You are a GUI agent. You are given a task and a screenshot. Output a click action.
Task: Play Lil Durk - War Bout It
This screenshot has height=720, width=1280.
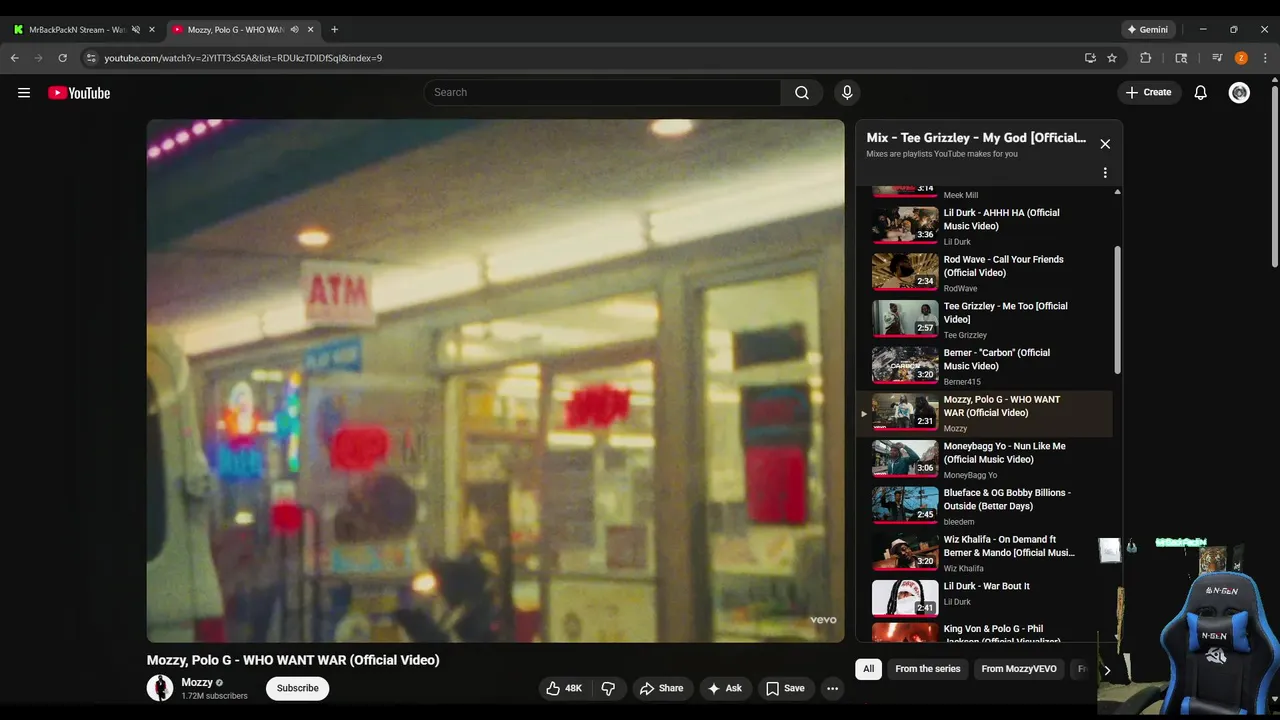[984, 598]
